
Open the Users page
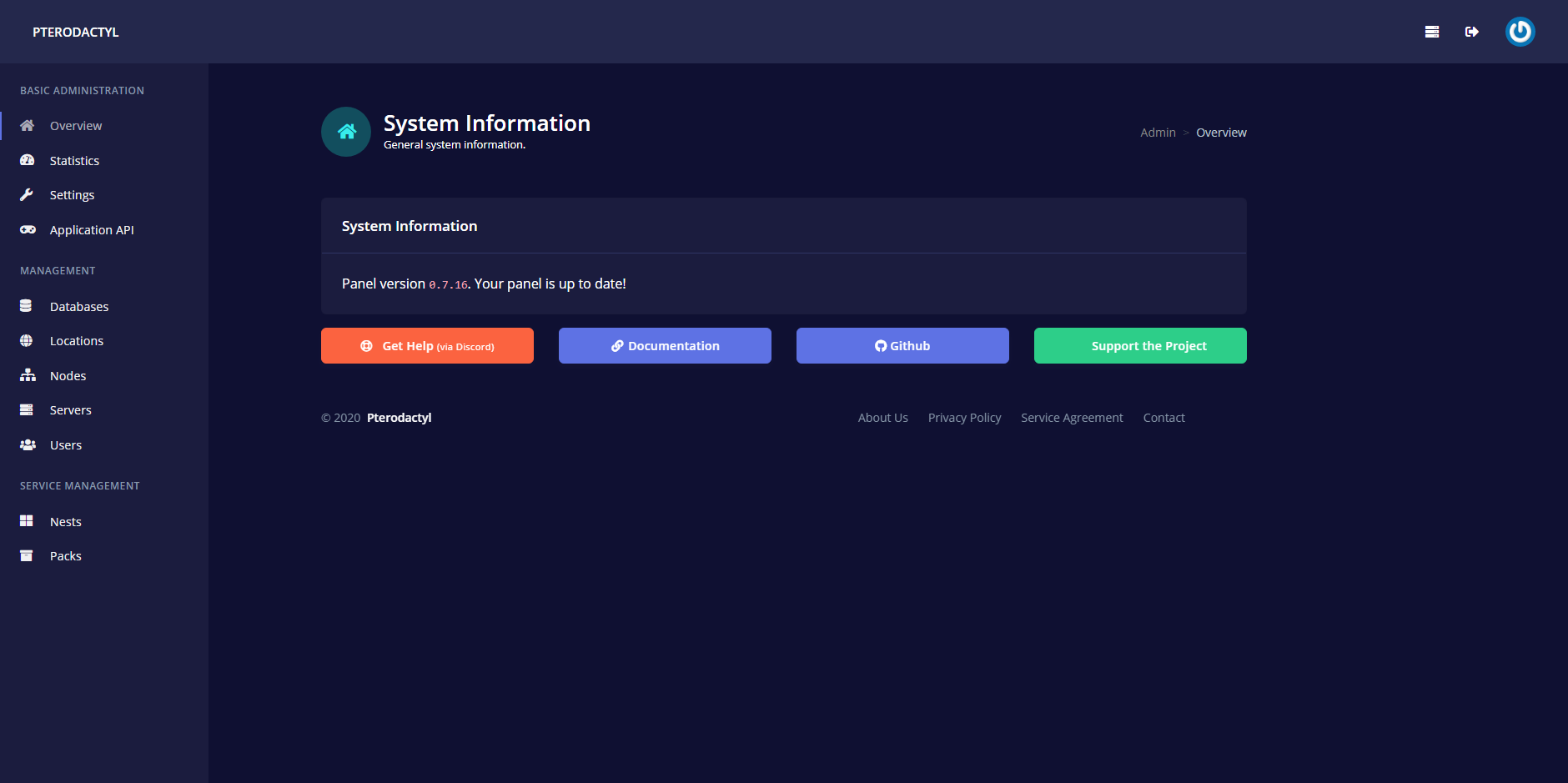[104, 444]
